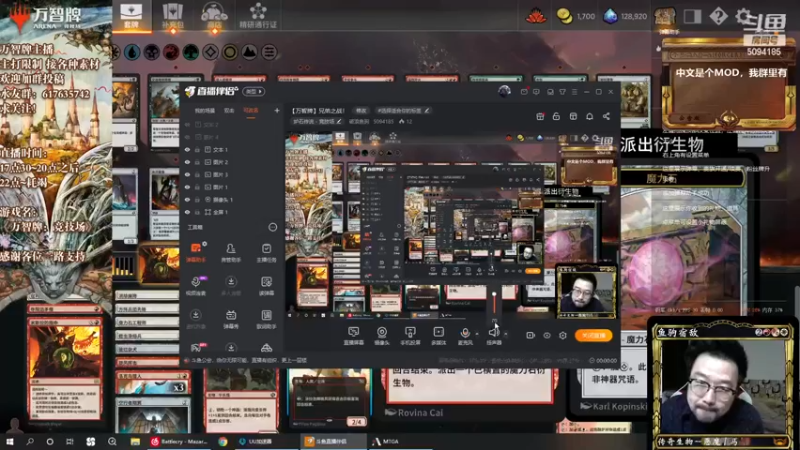This screenshot has width=800, height=450.
Task: Filter cards by green mana
Action: click(x=190, y=52)
